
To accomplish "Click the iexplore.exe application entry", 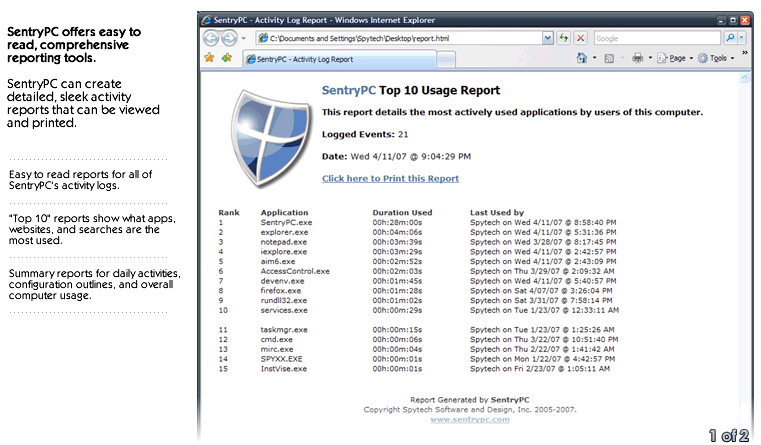I will coord(284,252).
